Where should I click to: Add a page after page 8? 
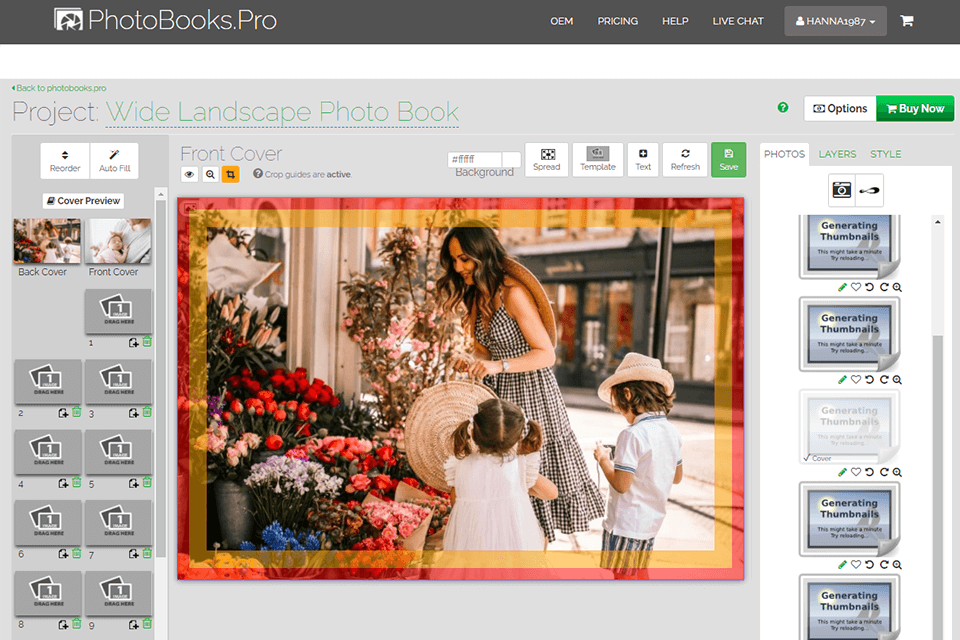point(63,624)
